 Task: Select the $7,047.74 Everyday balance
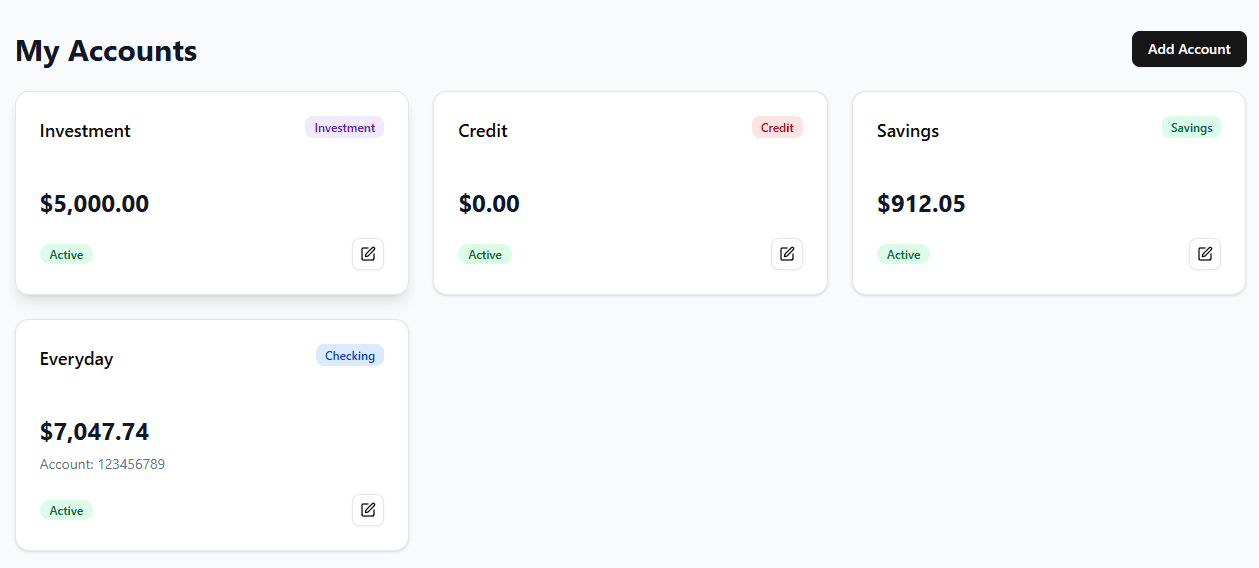[x=94, y=432]
